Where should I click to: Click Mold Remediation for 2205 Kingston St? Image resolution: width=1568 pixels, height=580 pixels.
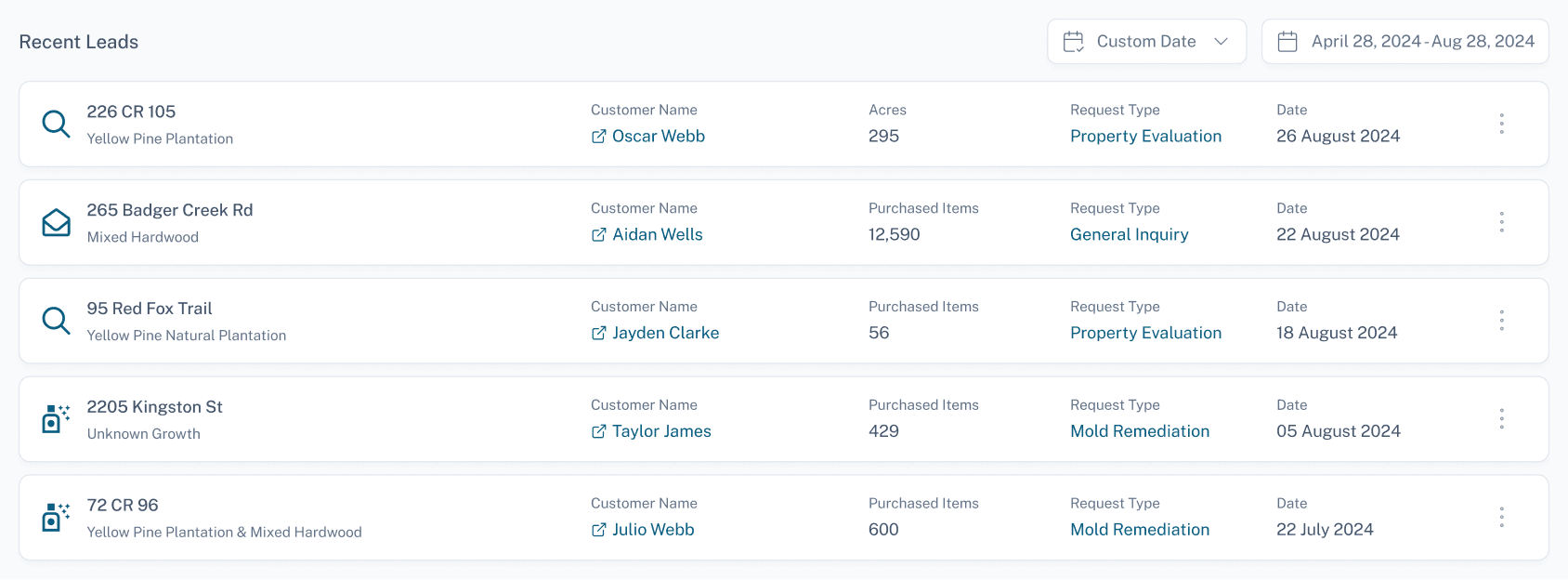click(1140, 432)
